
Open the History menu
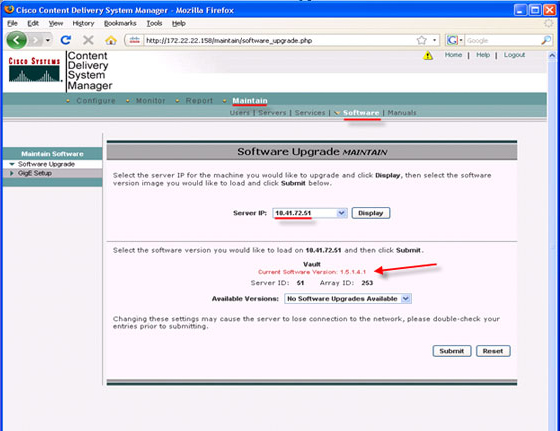[x=83, y=23]
